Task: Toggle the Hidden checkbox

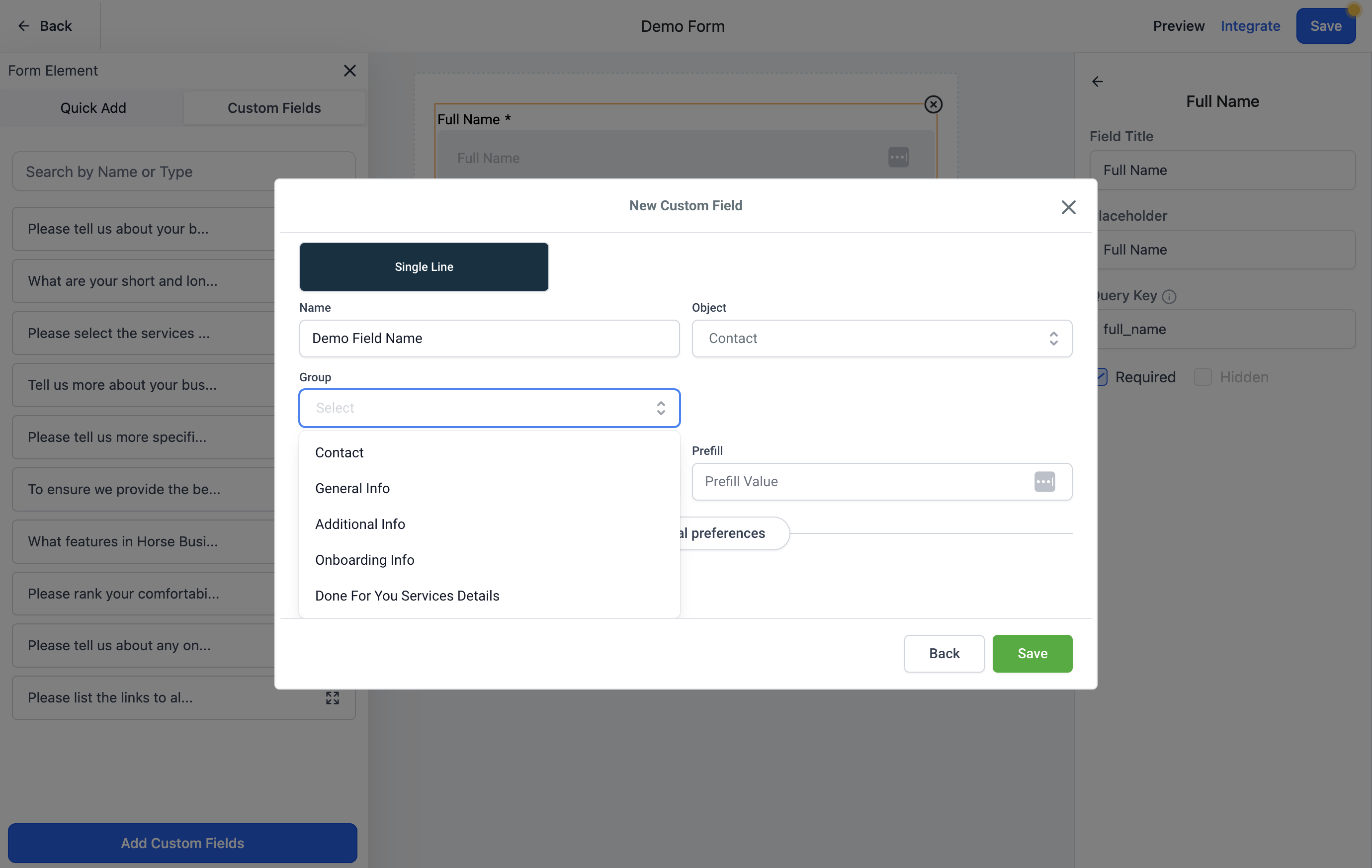Action: click(x=1202, y=377)
